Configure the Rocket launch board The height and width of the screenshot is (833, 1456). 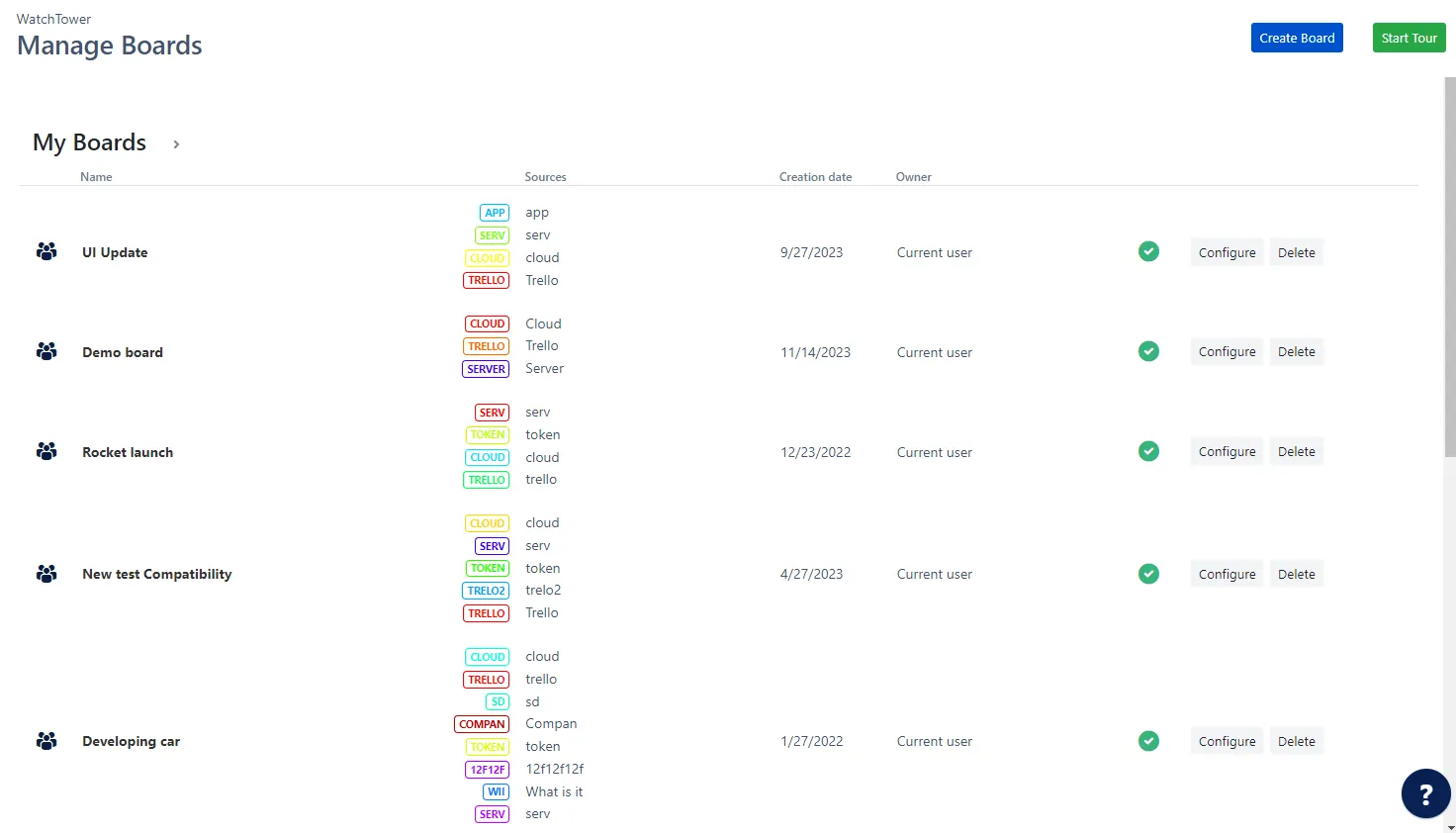click(1227, 451)
